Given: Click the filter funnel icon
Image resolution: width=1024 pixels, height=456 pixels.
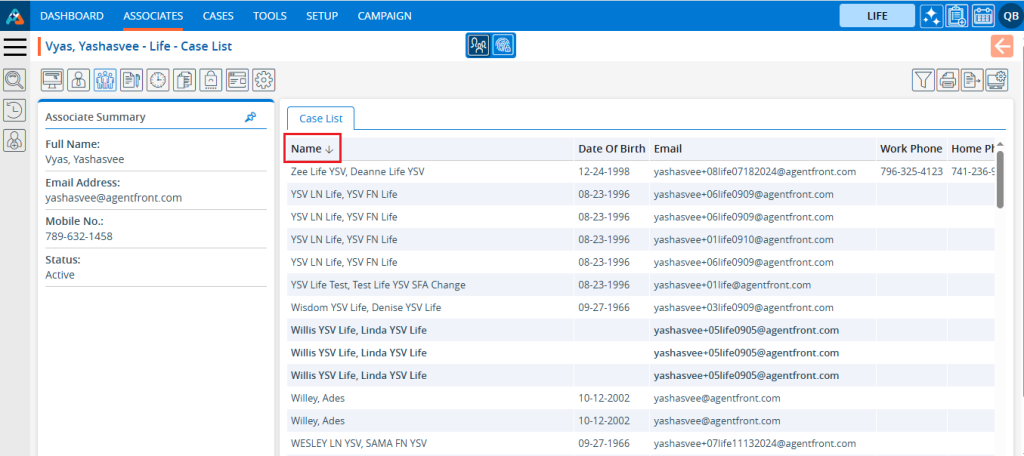Looking at the screenshot, I should pos(923,80).
